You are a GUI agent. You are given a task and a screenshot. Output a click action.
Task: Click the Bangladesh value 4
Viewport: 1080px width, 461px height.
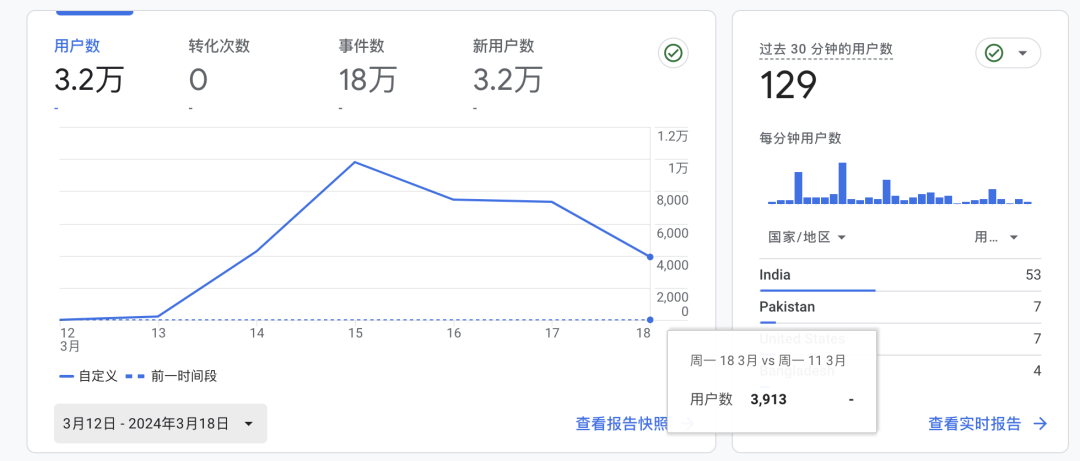point(1037,371)
